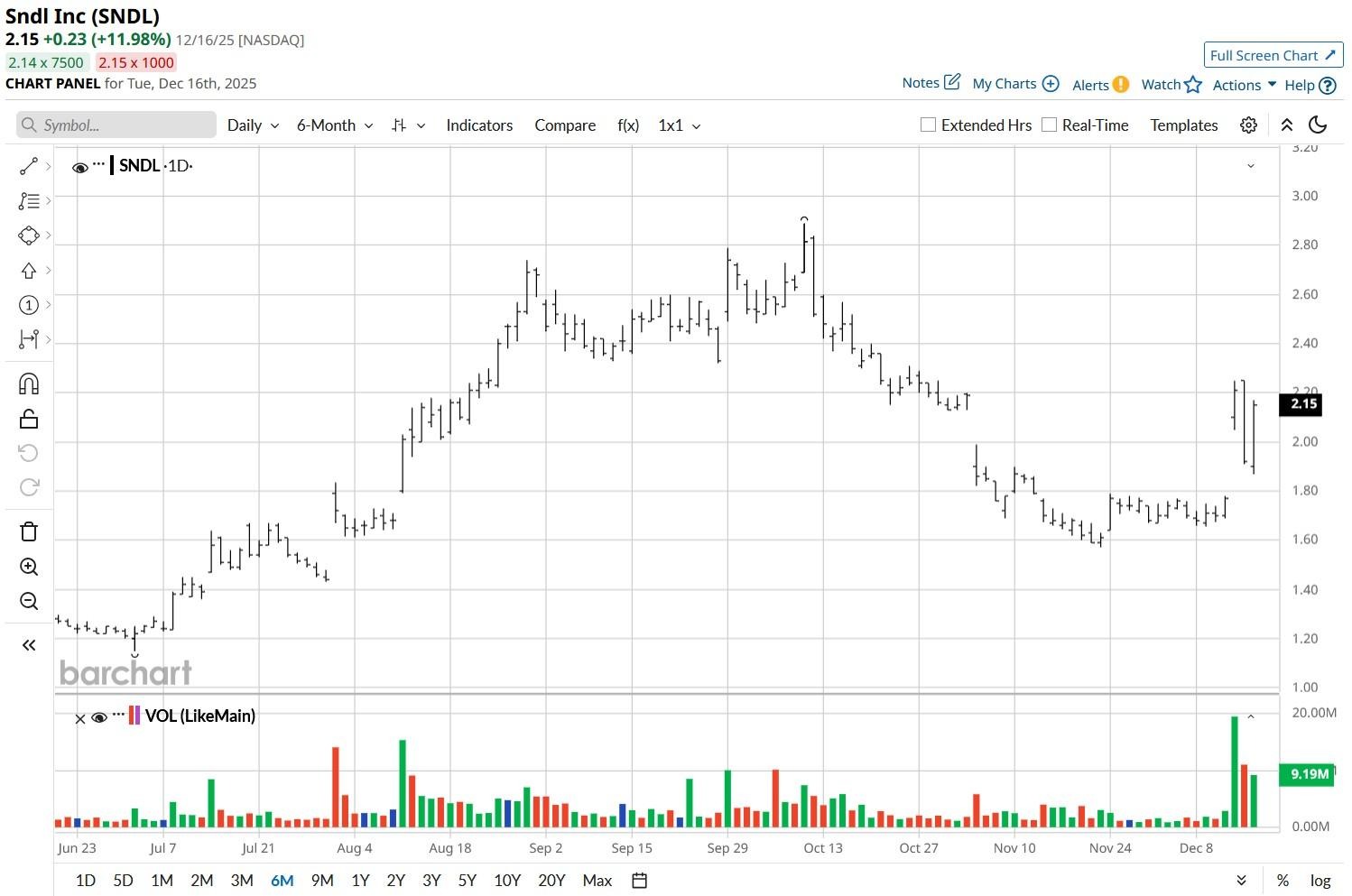
Task: Expand the volume pane chevron
Action: (x=1251, y=716)
